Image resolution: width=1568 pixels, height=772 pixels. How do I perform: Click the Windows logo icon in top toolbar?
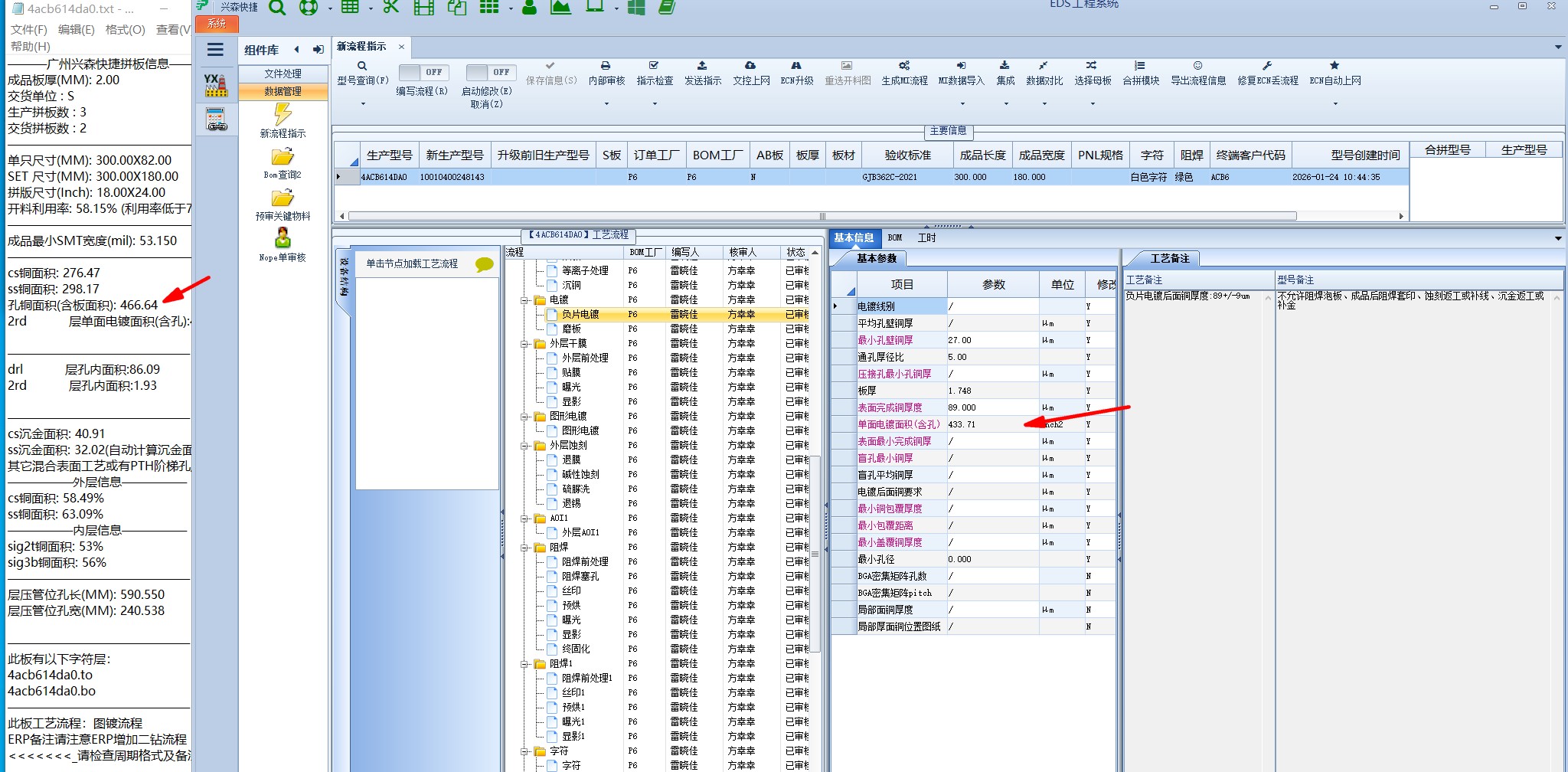(636, 8)
